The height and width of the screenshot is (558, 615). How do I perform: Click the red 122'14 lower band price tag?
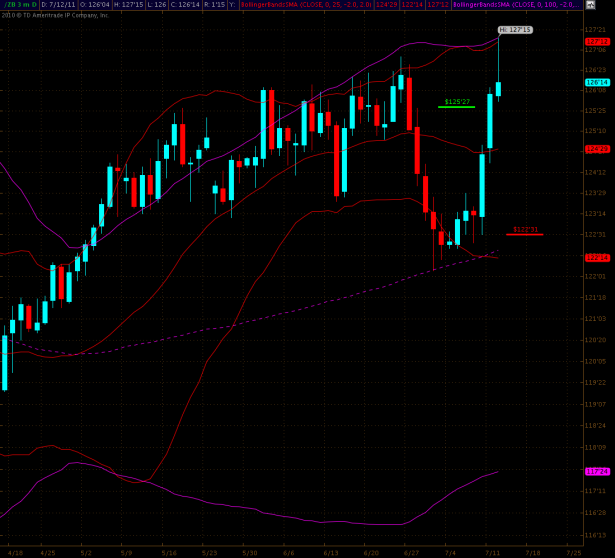(x=597, y=257)
